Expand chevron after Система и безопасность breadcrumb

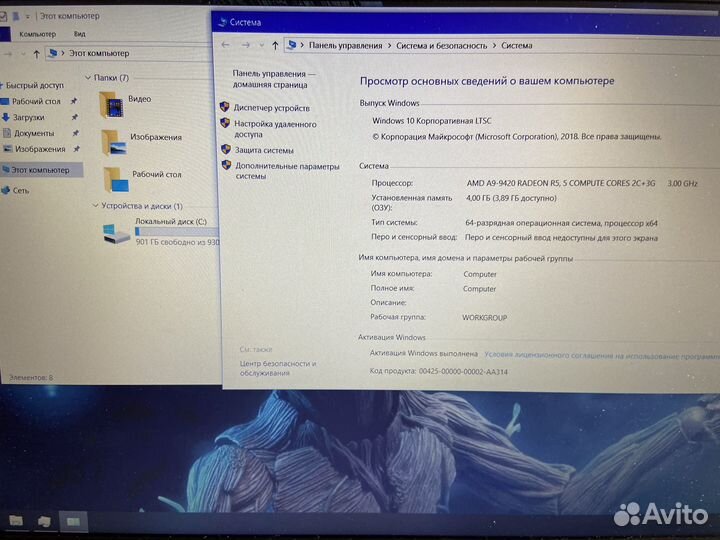(x=494, y=45)
